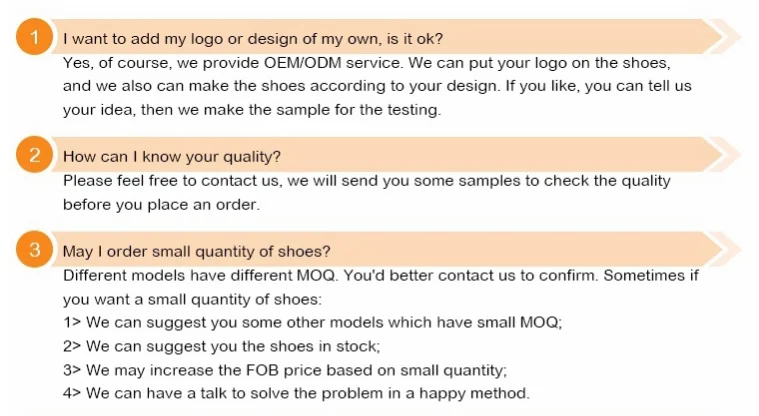The height and width of the screenshot is (416, 759).
Task: Click the orange number 1 circle
Action: pos(34,37)
